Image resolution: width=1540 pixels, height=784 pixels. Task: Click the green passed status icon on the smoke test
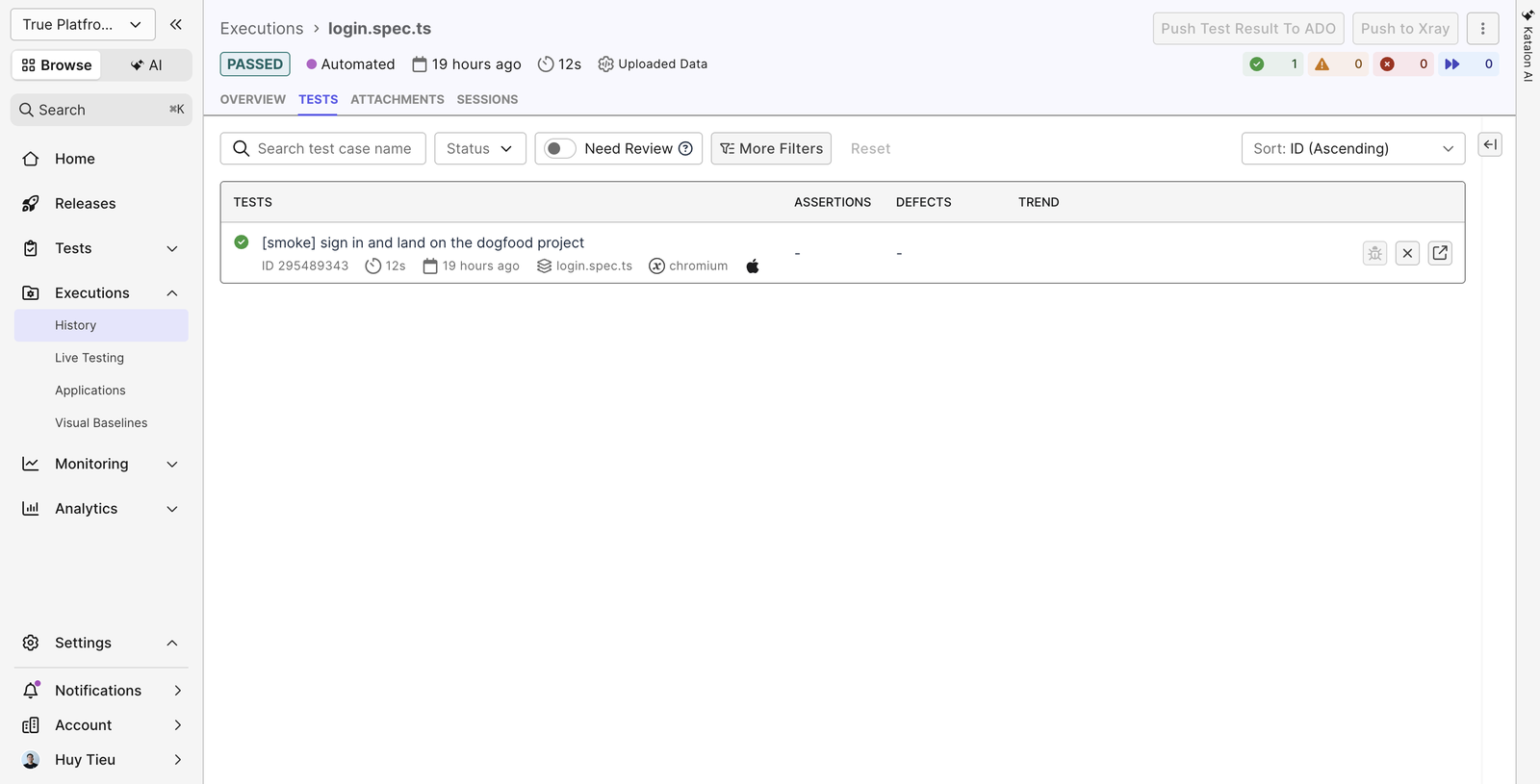[242, 242]
